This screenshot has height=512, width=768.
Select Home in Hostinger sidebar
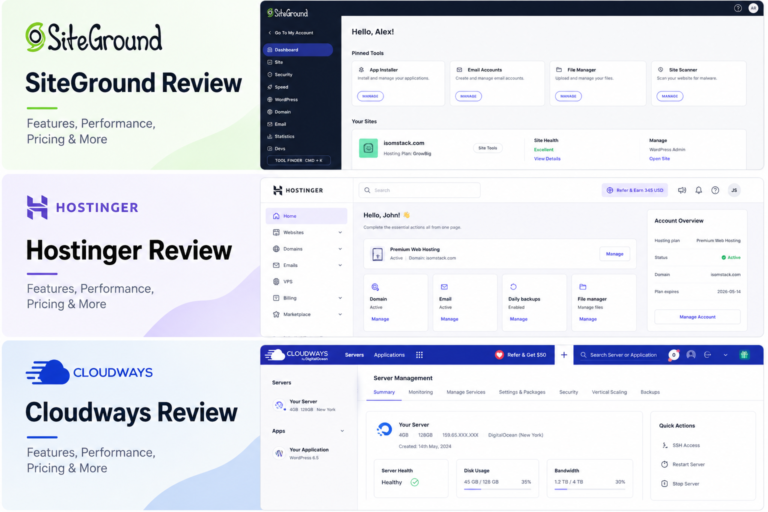(x=307, y=216)
